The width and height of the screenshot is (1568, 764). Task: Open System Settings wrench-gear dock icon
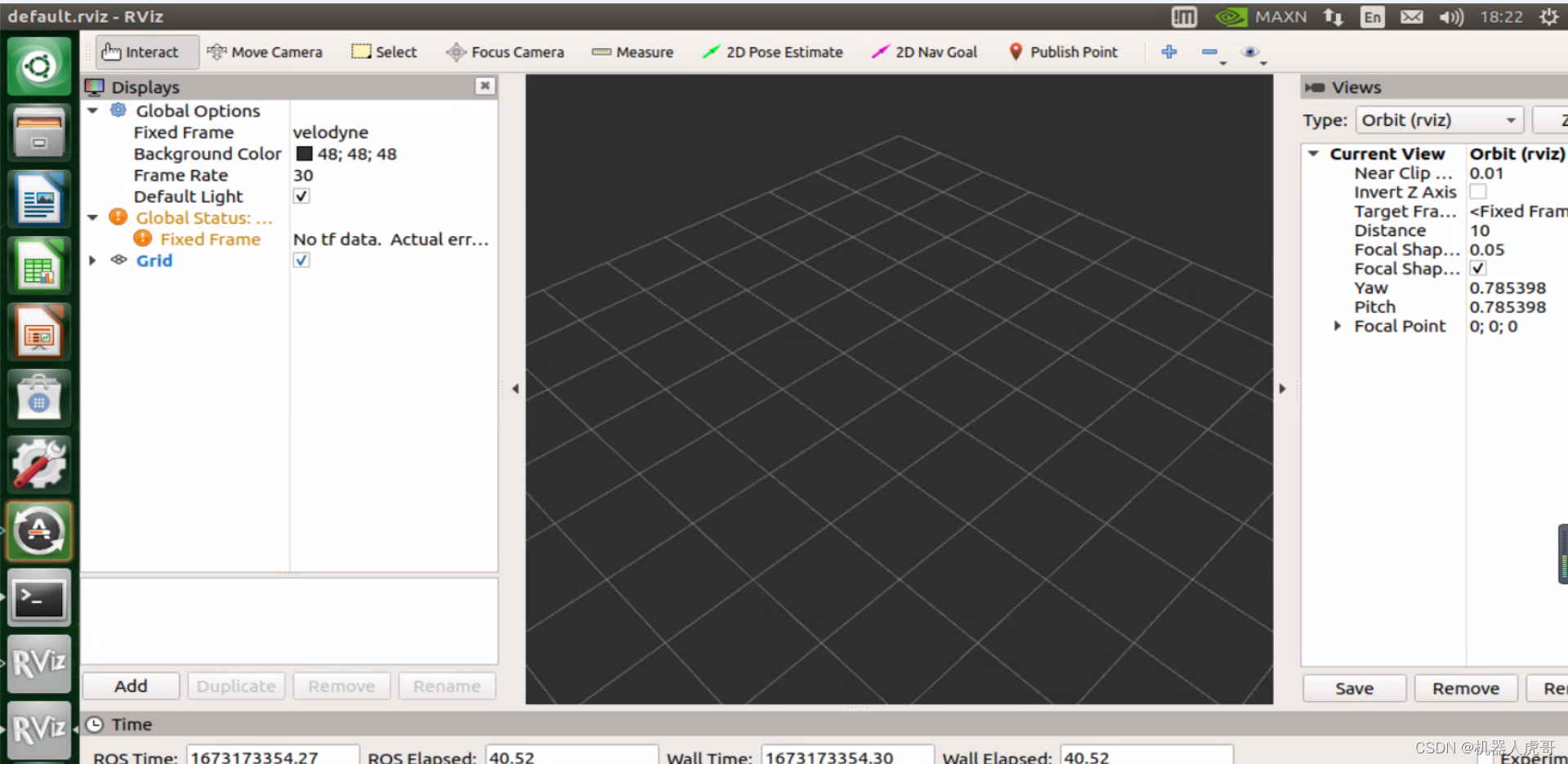point(39,464)
